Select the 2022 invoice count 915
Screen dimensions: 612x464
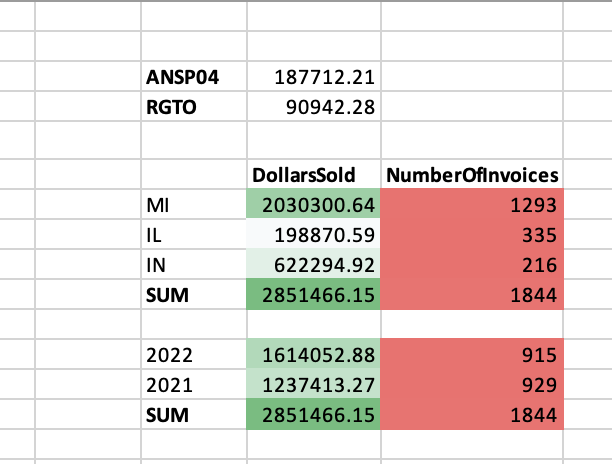(472, 355)
